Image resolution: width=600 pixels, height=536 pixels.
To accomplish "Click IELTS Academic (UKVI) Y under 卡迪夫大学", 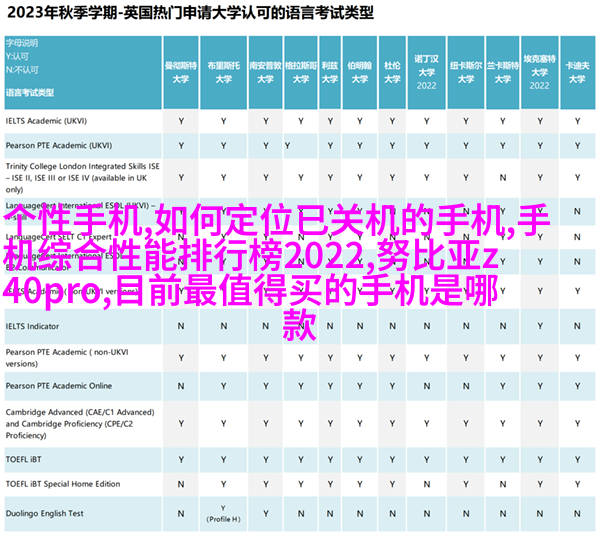I will point(577,121).
